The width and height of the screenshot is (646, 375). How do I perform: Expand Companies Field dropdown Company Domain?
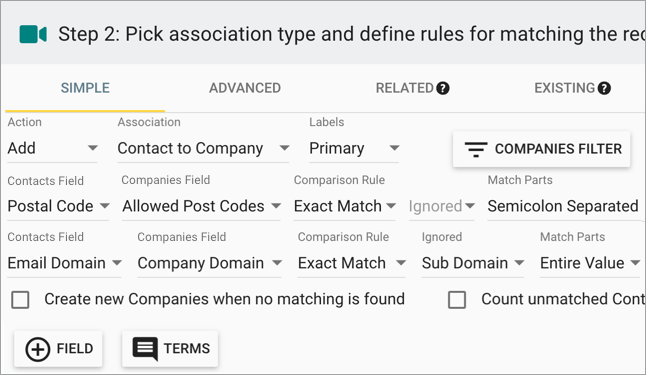coord(209,263)
